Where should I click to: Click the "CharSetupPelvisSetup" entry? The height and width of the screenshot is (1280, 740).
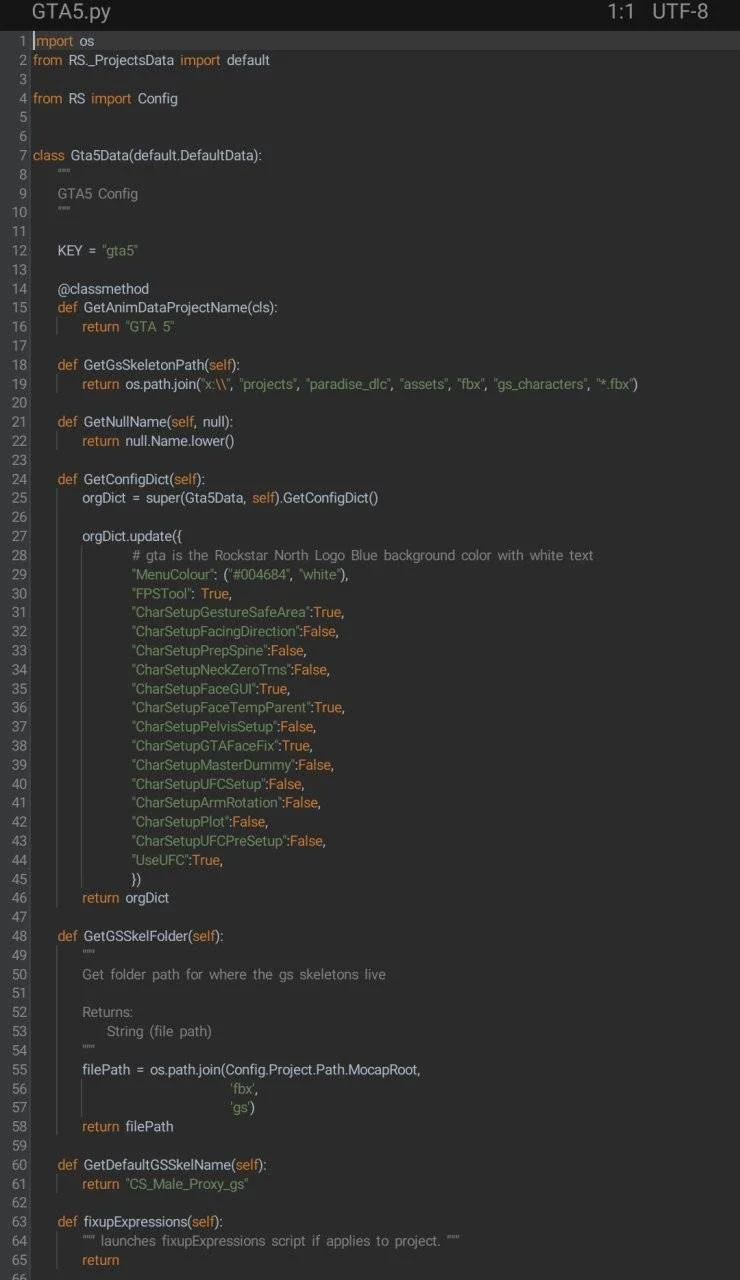pyautogui.click(x=223, y=726)
